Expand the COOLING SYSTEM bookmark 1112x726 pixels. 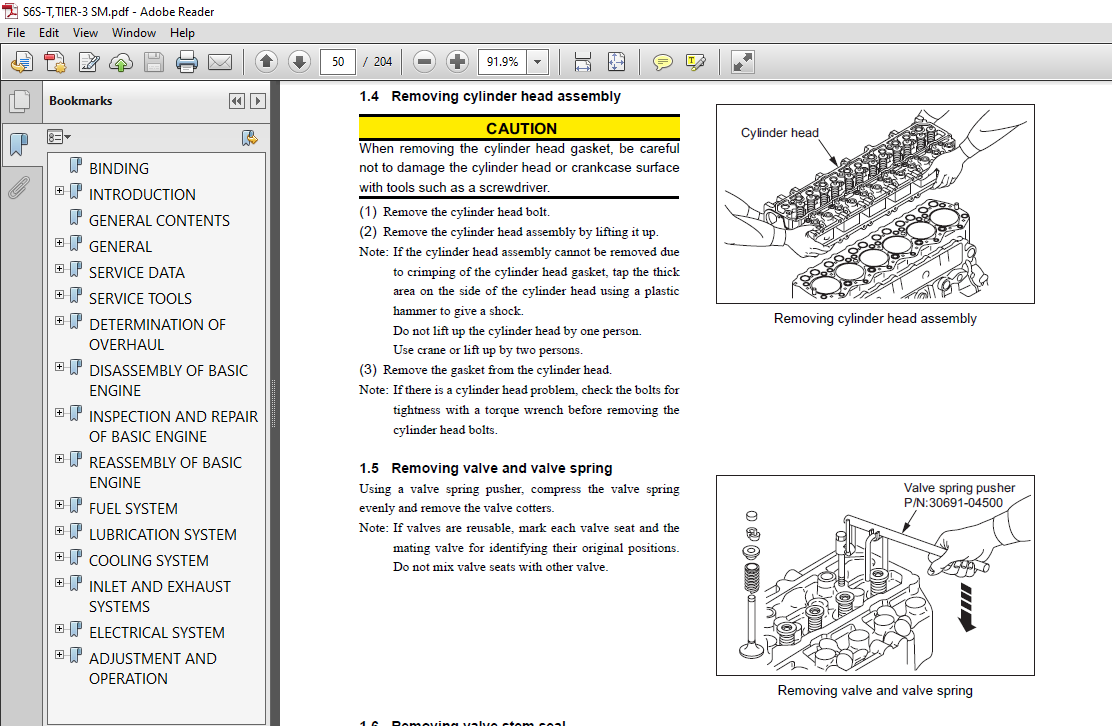tap(60, 557)
